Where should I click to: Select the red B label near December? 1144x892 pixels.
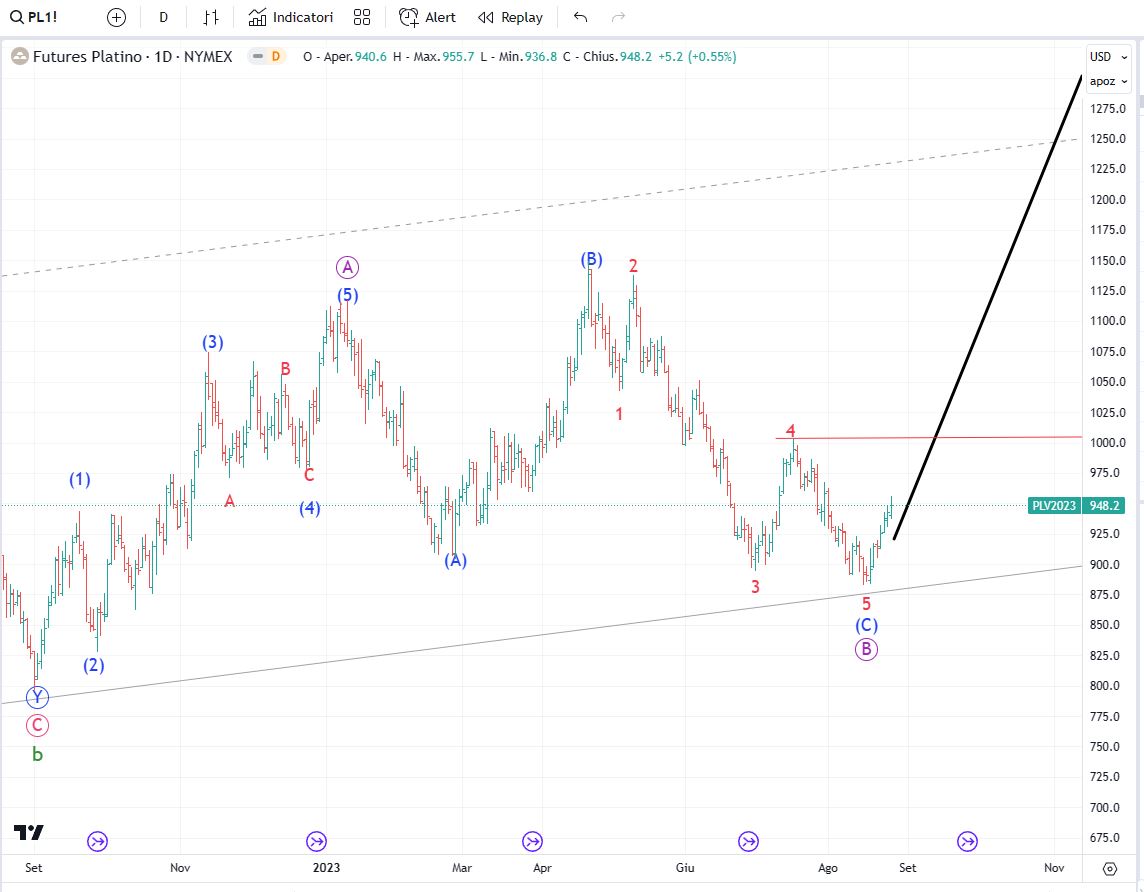coord(285,369)
